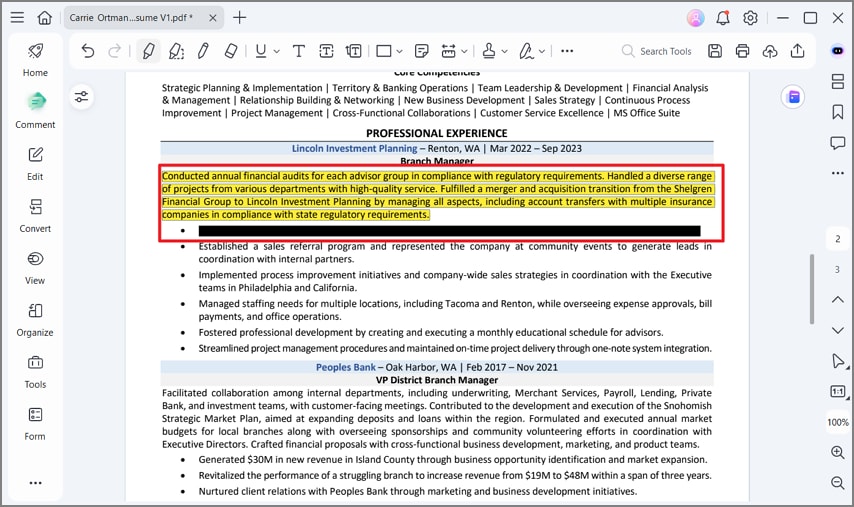Expand the Stamp dropdown arrow
This screenshot has height=507, width=854.
click(x=504, y=52)
